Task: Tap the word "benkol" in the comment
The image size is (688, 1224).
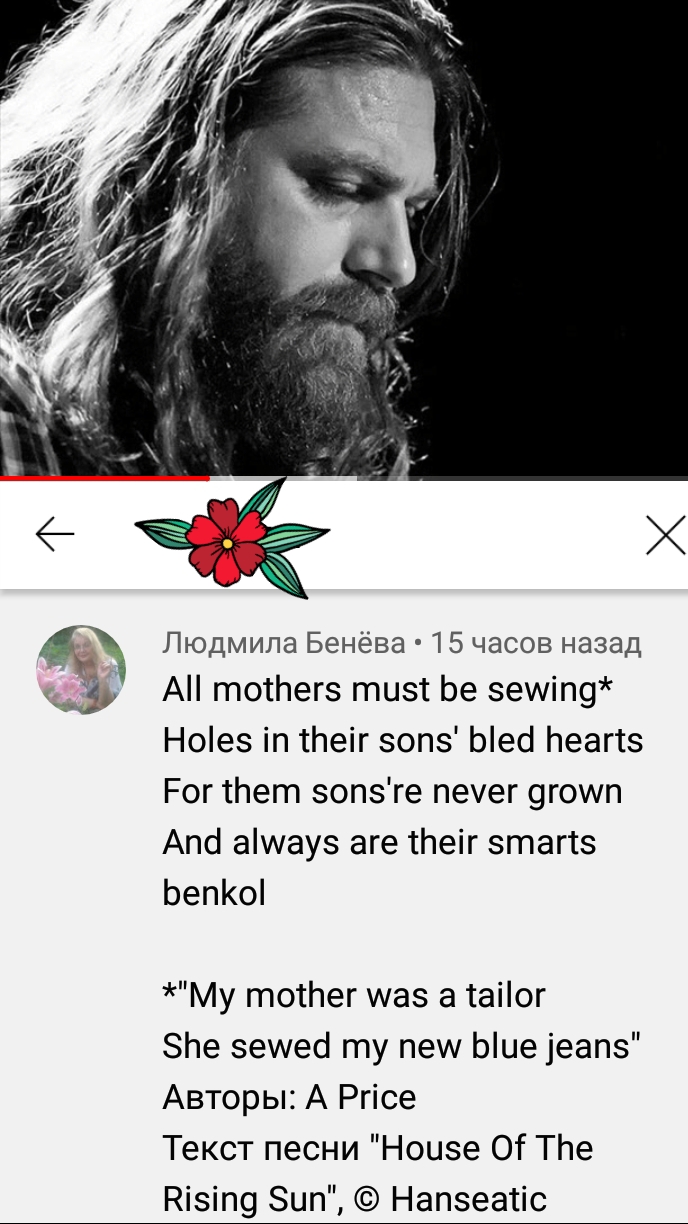Action: 214,893
